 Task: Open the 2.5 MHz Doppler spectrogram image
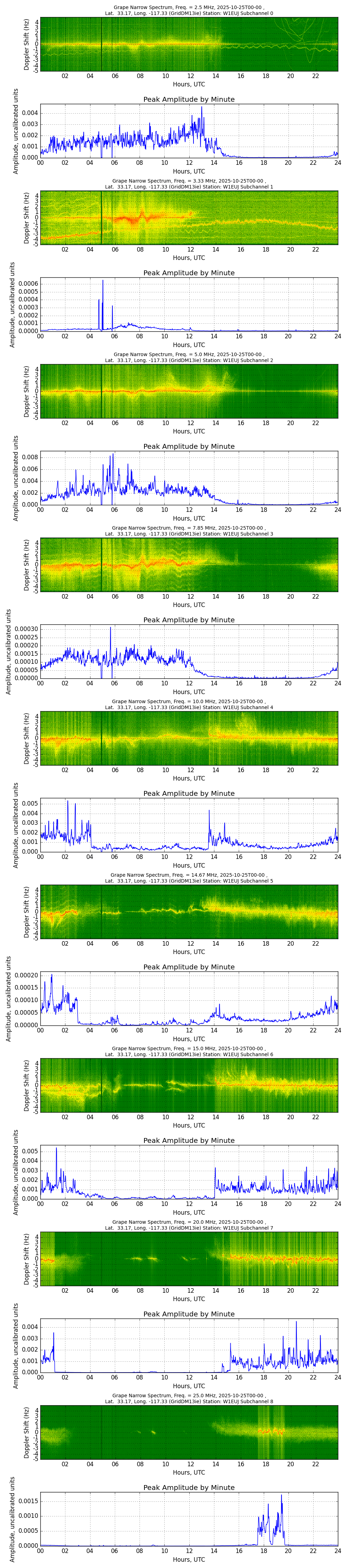189,44
